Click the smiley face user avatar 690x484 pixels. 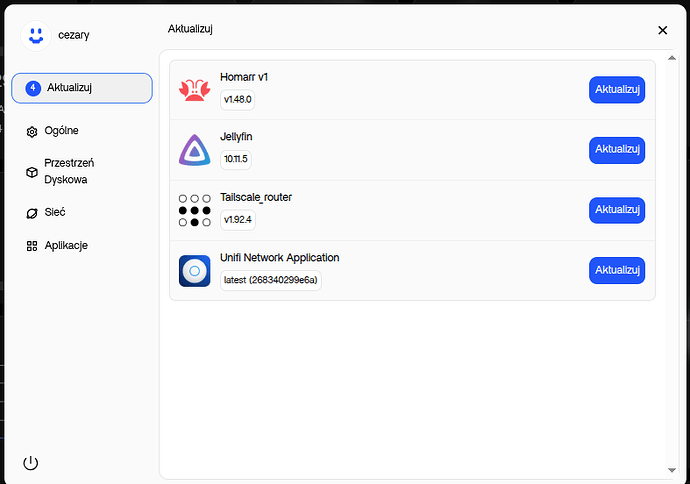click(x=37, y=35)
